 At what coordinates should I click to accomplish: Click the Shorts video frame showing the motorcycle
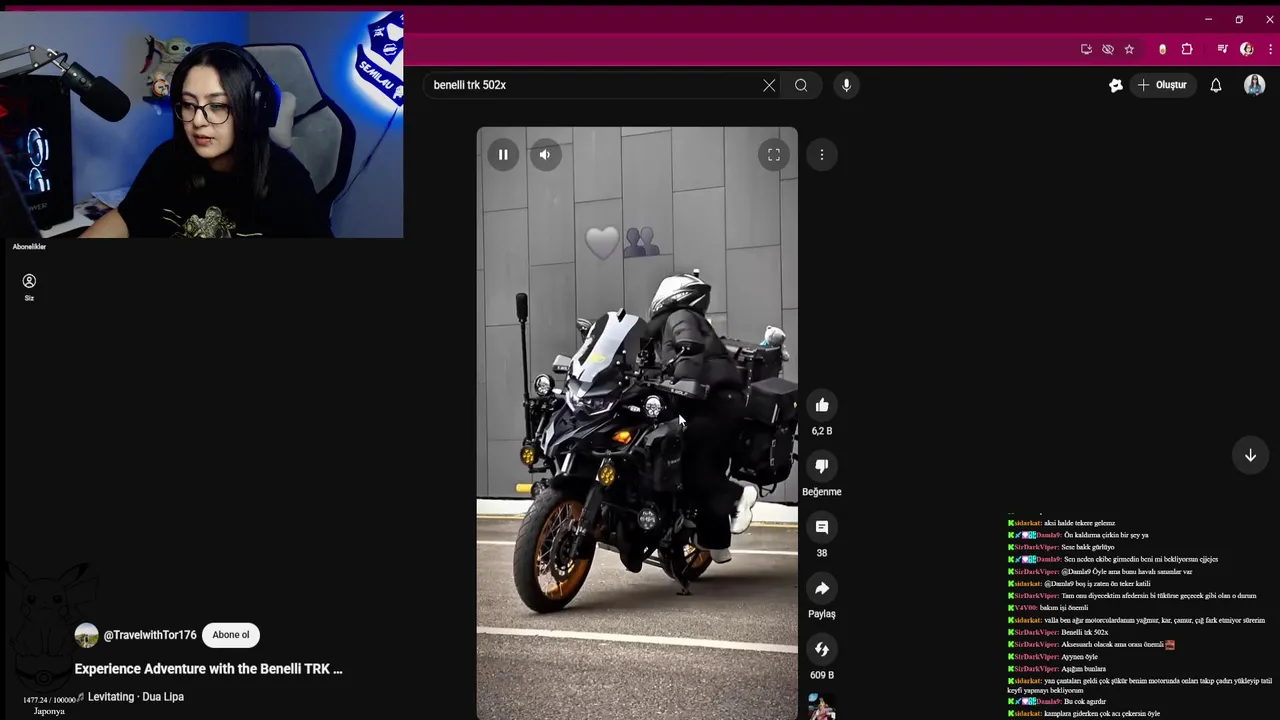click(637, 423)
